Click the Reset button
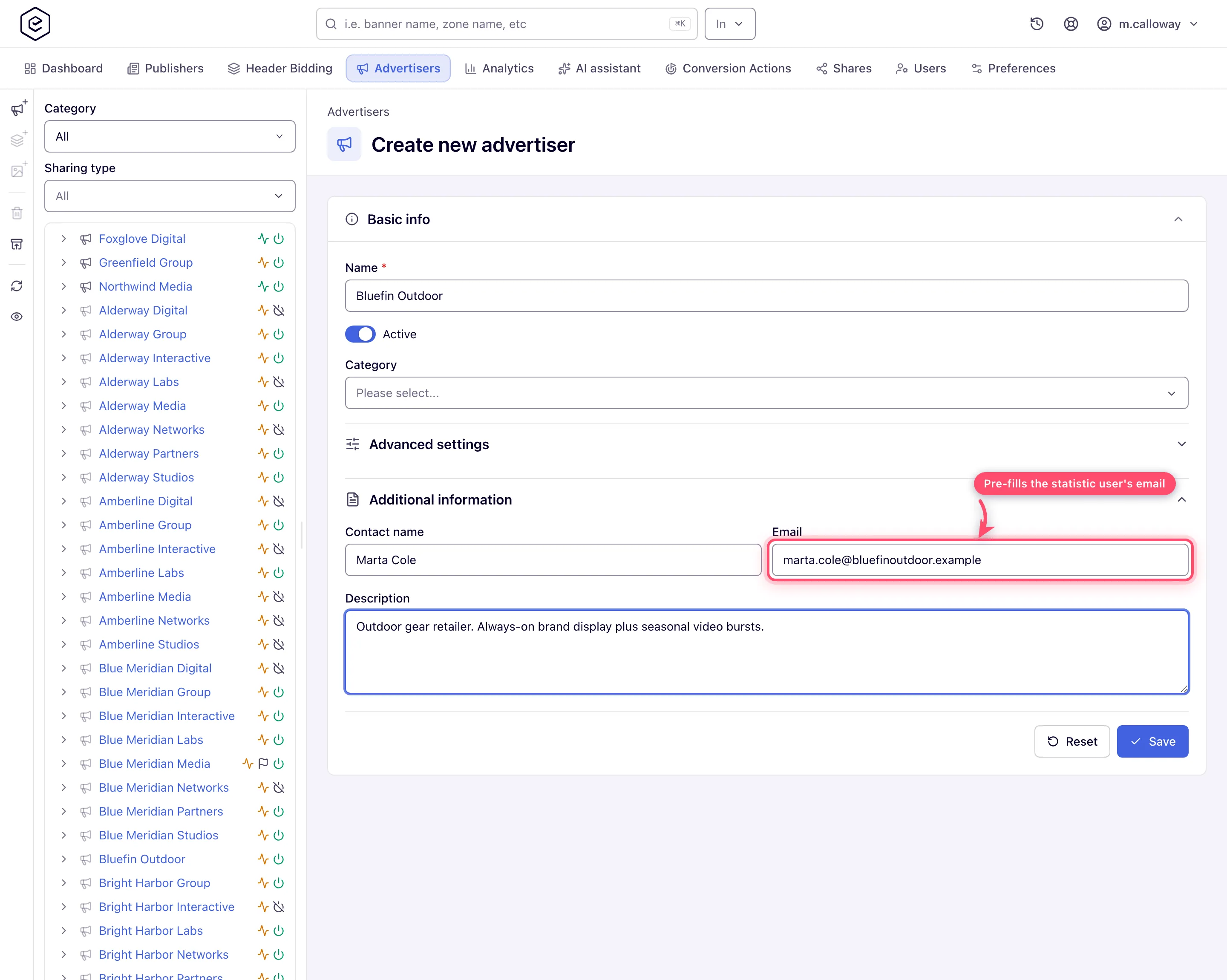Viewport: 1227px width, 980px height. [x=1071, y=741]
